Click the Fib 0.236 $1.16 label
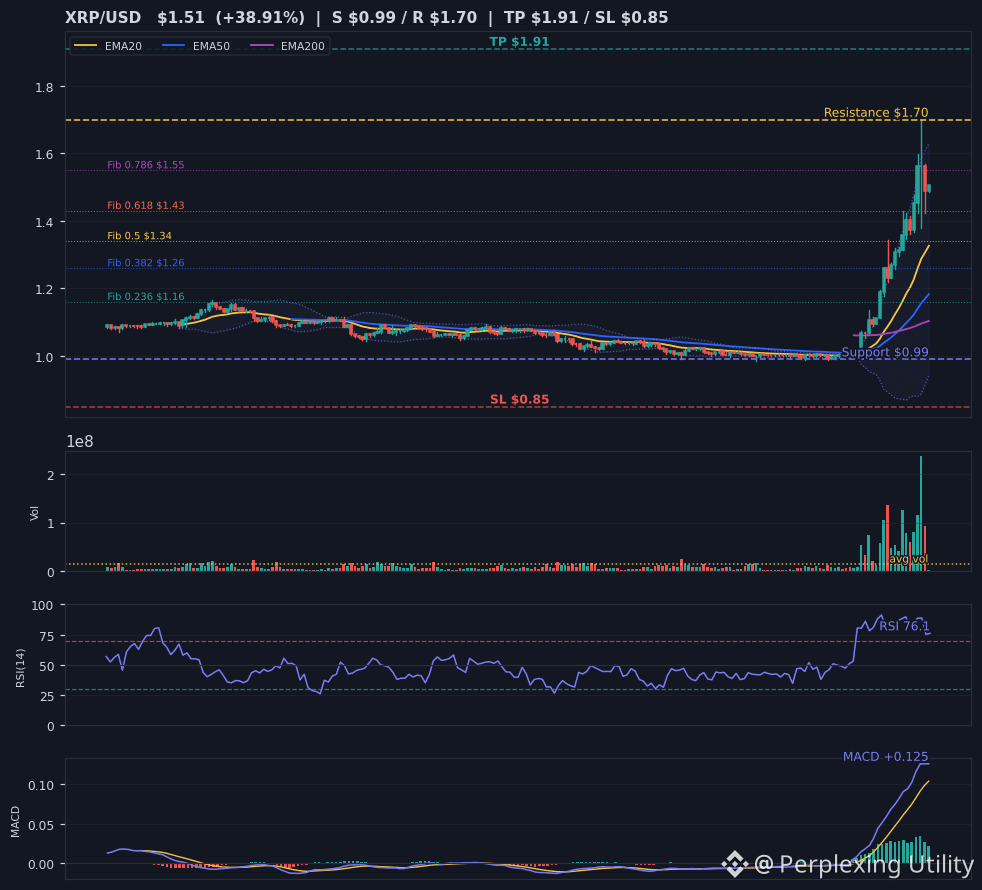982x890 pixels. (145, 297)
